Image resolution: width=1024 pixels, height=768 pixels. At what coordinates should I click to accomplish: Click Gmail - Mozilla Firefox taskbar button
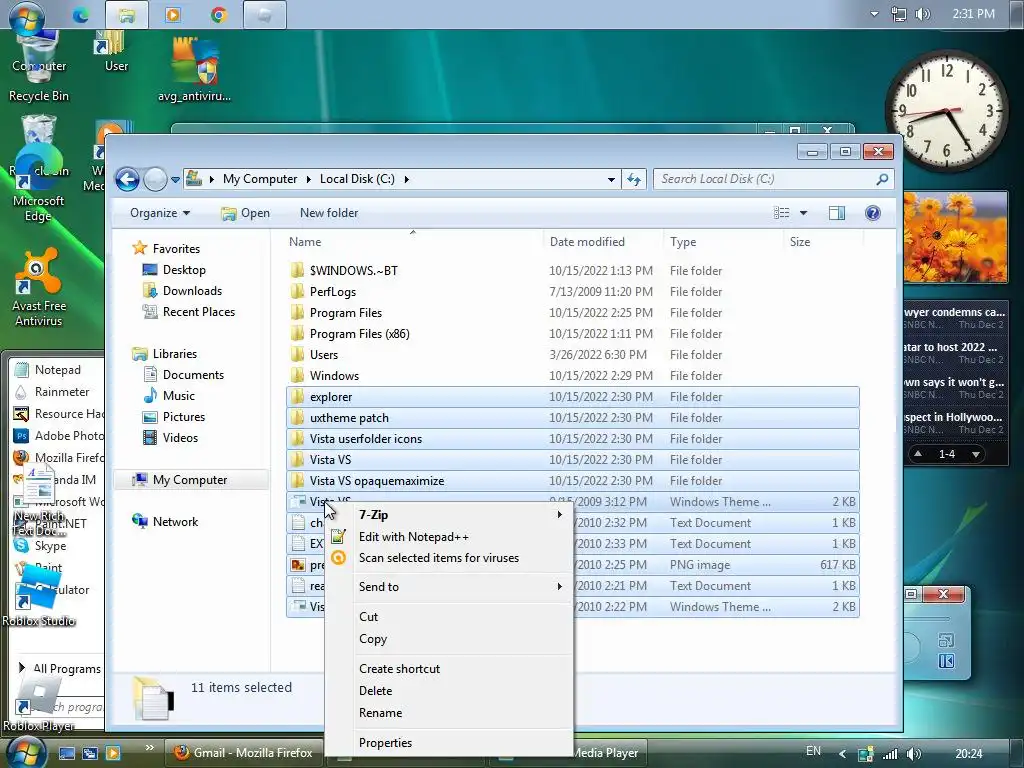244,753
